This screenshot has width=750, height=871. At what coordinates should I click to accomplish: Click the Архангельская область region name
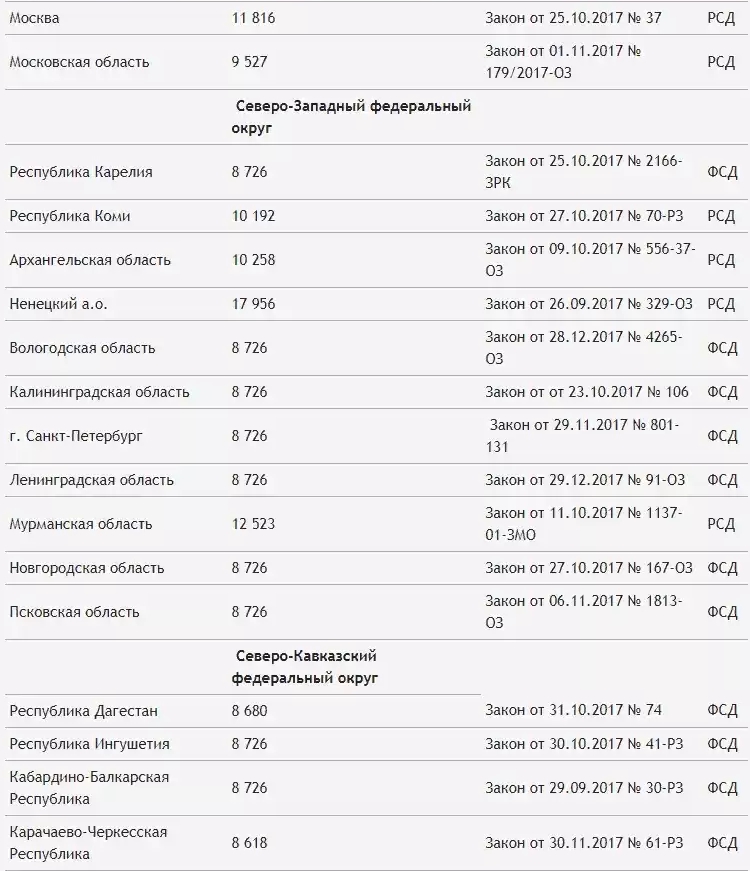tap(90, 260)
